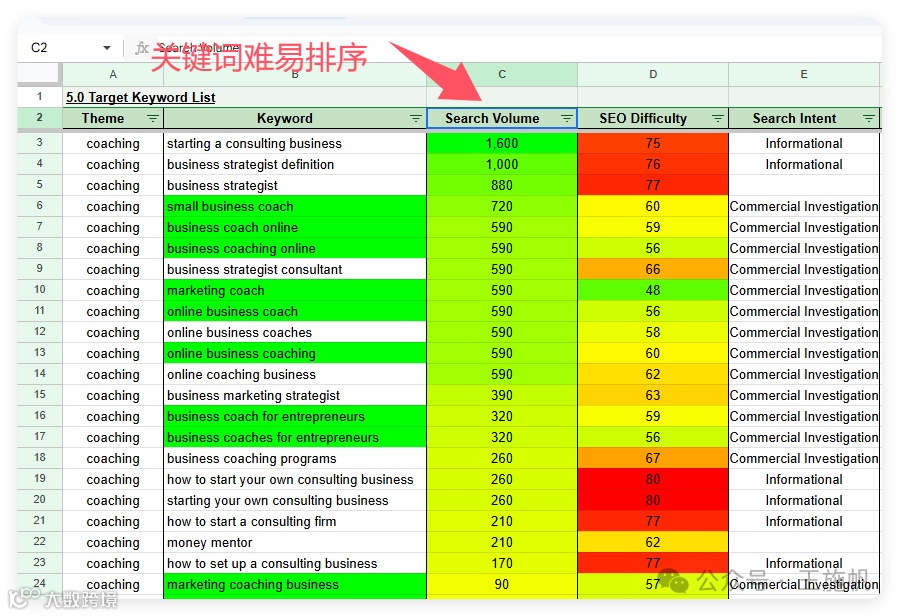Open the SEO Difficulty filter icon
Image resolution: width=899 pixels, height=616 pixels.
[718, 119]
